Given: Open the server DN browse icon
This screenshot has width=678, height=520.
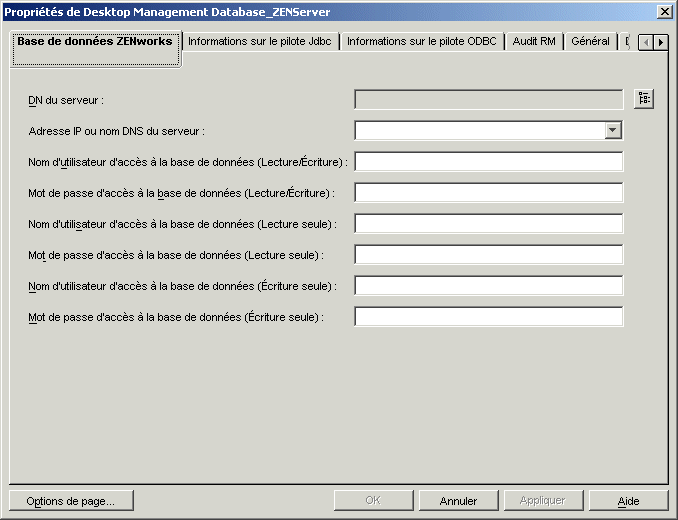Looking at the screenshot, I should [x=644, y=99].
